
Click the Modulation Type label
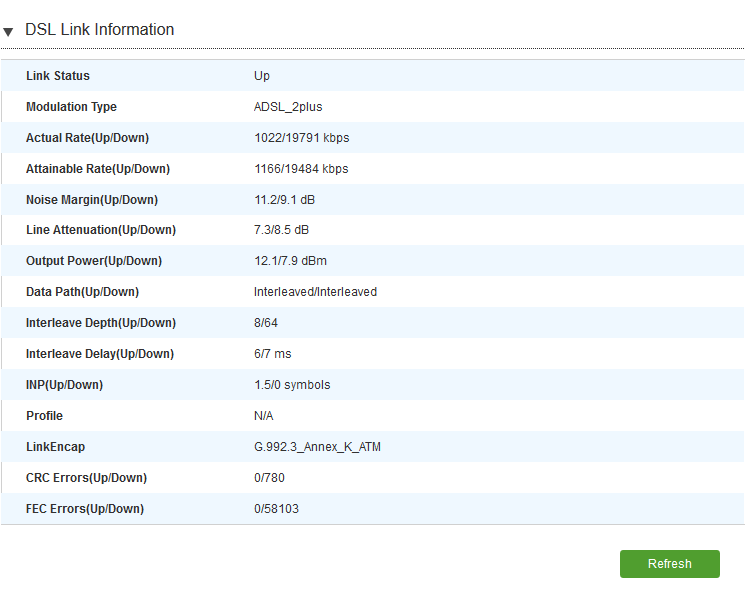pos(71,107)
